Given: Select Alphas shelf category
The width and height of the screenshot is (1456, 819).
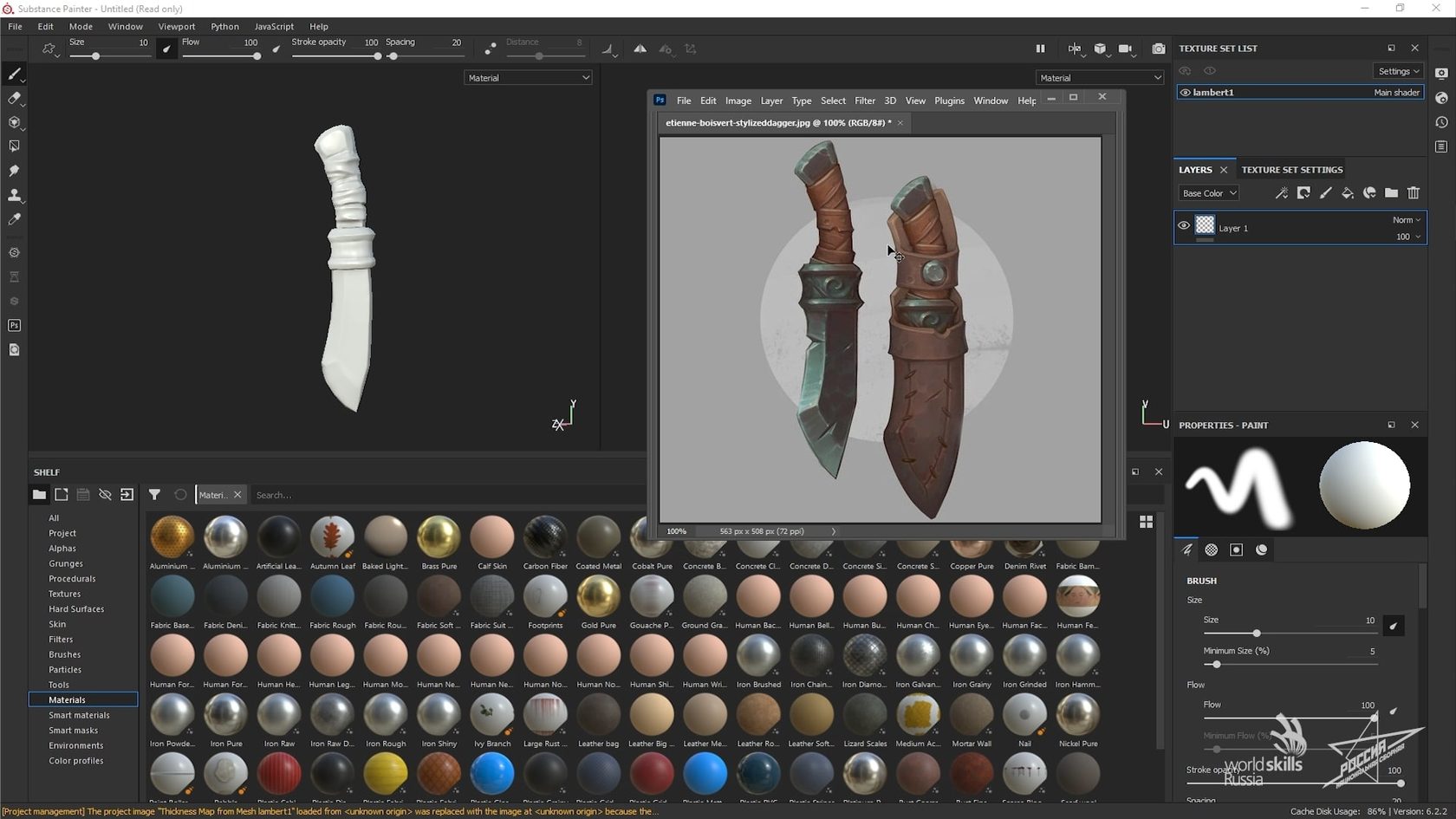Looking at the screenshot, I should tap(62, 549).
